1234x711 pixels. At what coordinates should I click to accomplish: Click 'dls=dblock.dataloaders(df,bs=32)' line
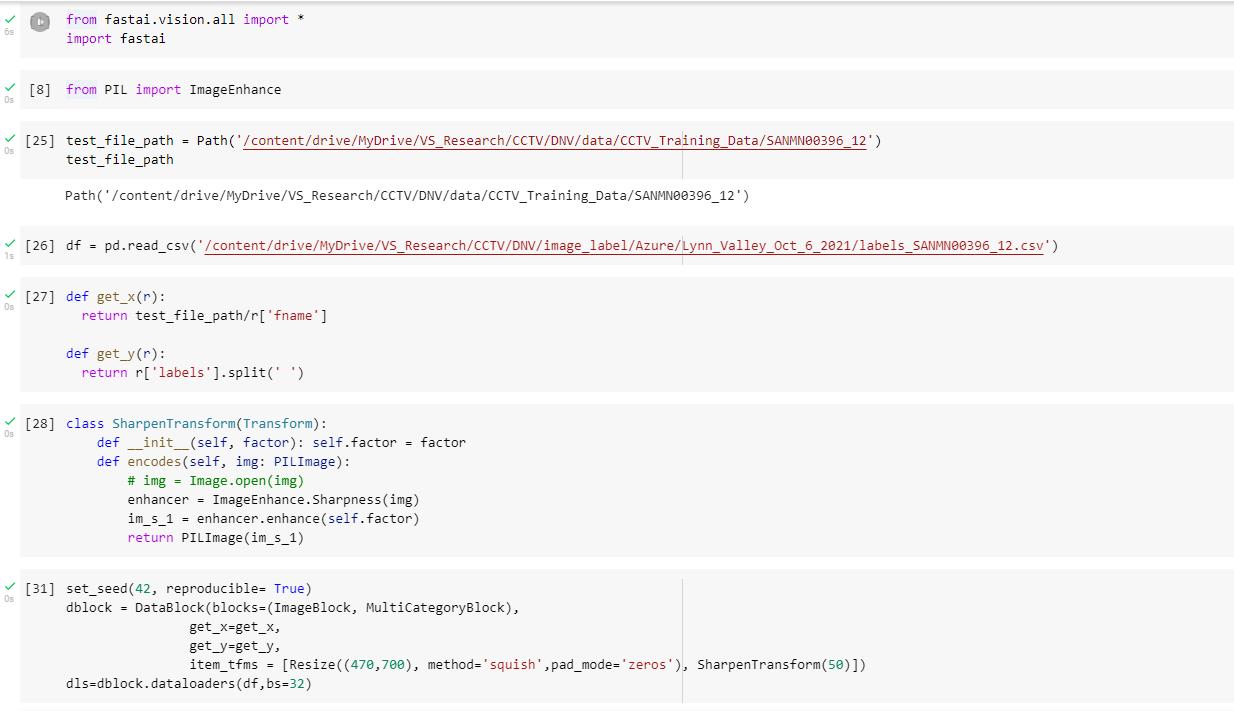[x=189, y=684]
